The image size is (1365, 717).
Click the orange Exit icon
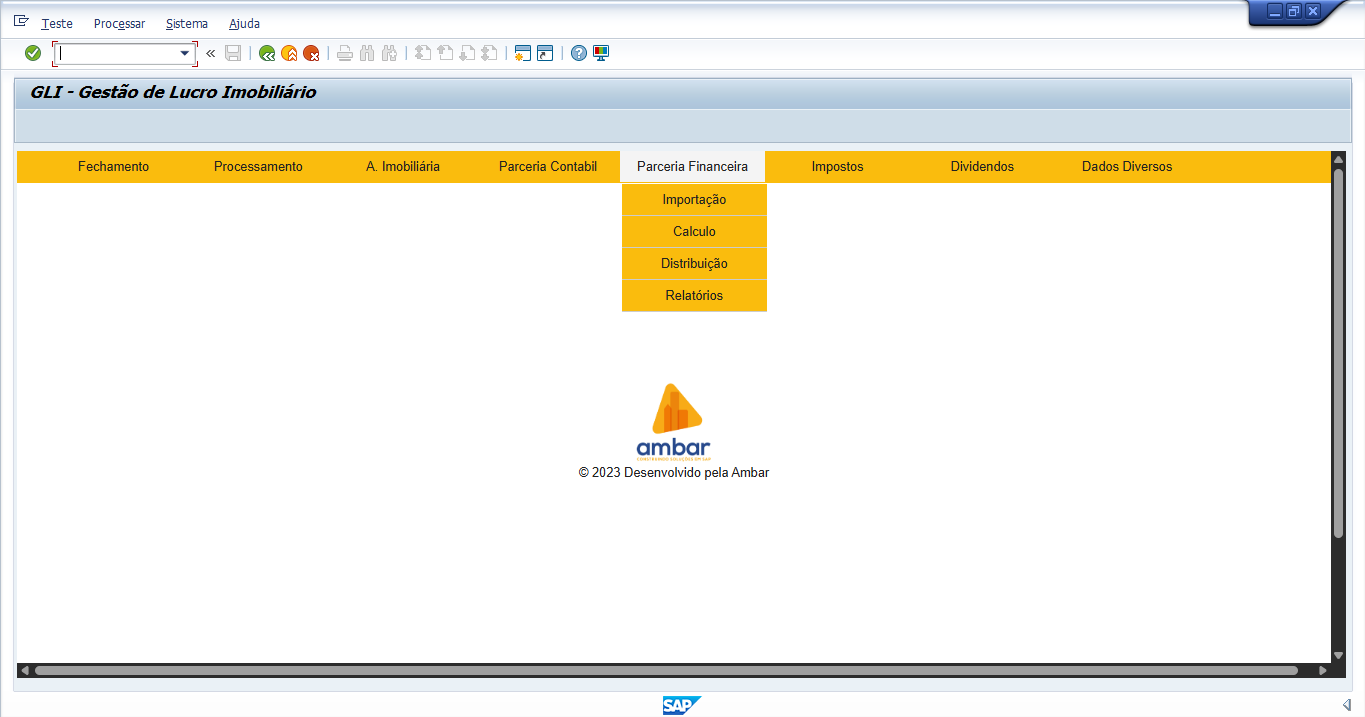pos(289,53)
